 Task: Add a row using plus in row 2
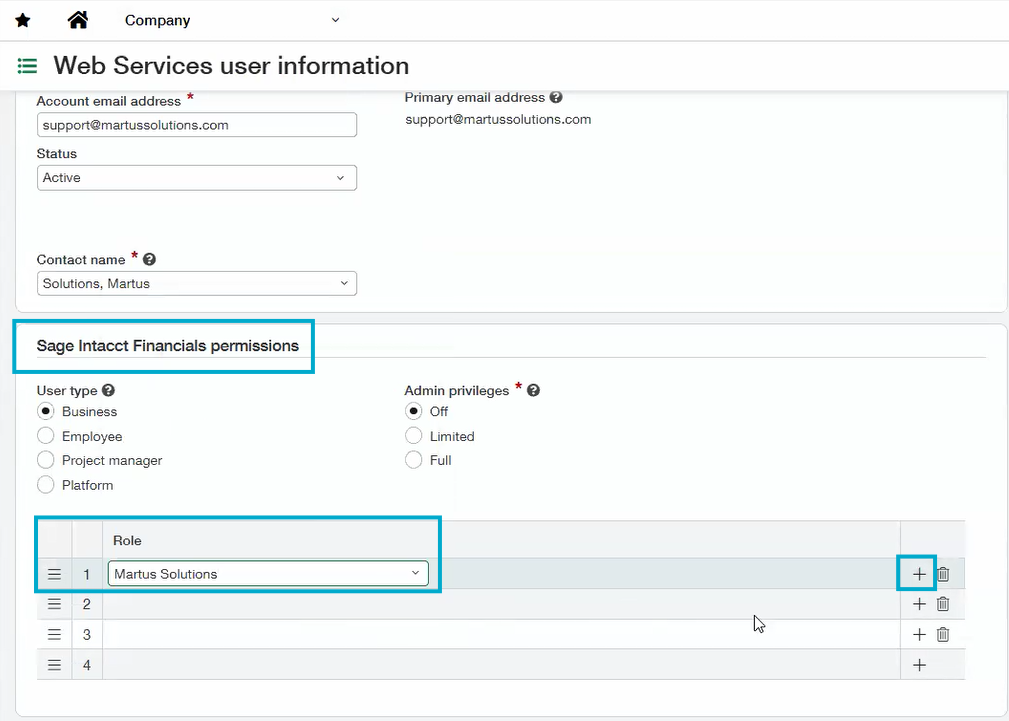[x=919, y=604]
